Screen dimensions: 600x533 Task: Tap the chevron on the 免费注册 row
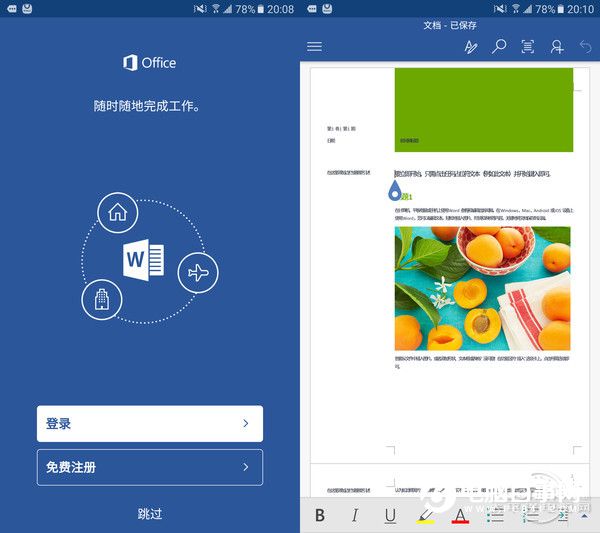[246, 467]
